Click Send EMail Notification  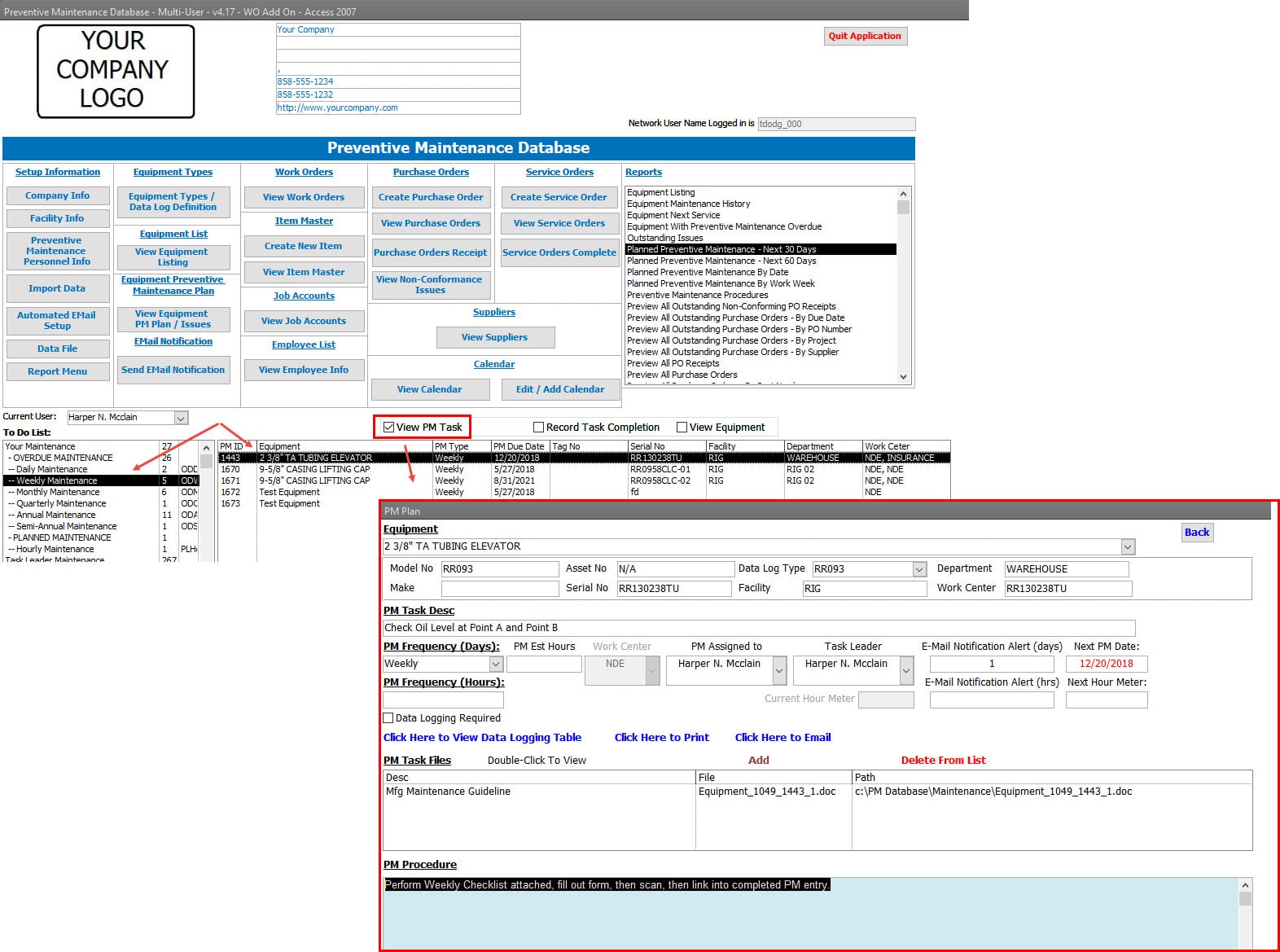[173, 370]
